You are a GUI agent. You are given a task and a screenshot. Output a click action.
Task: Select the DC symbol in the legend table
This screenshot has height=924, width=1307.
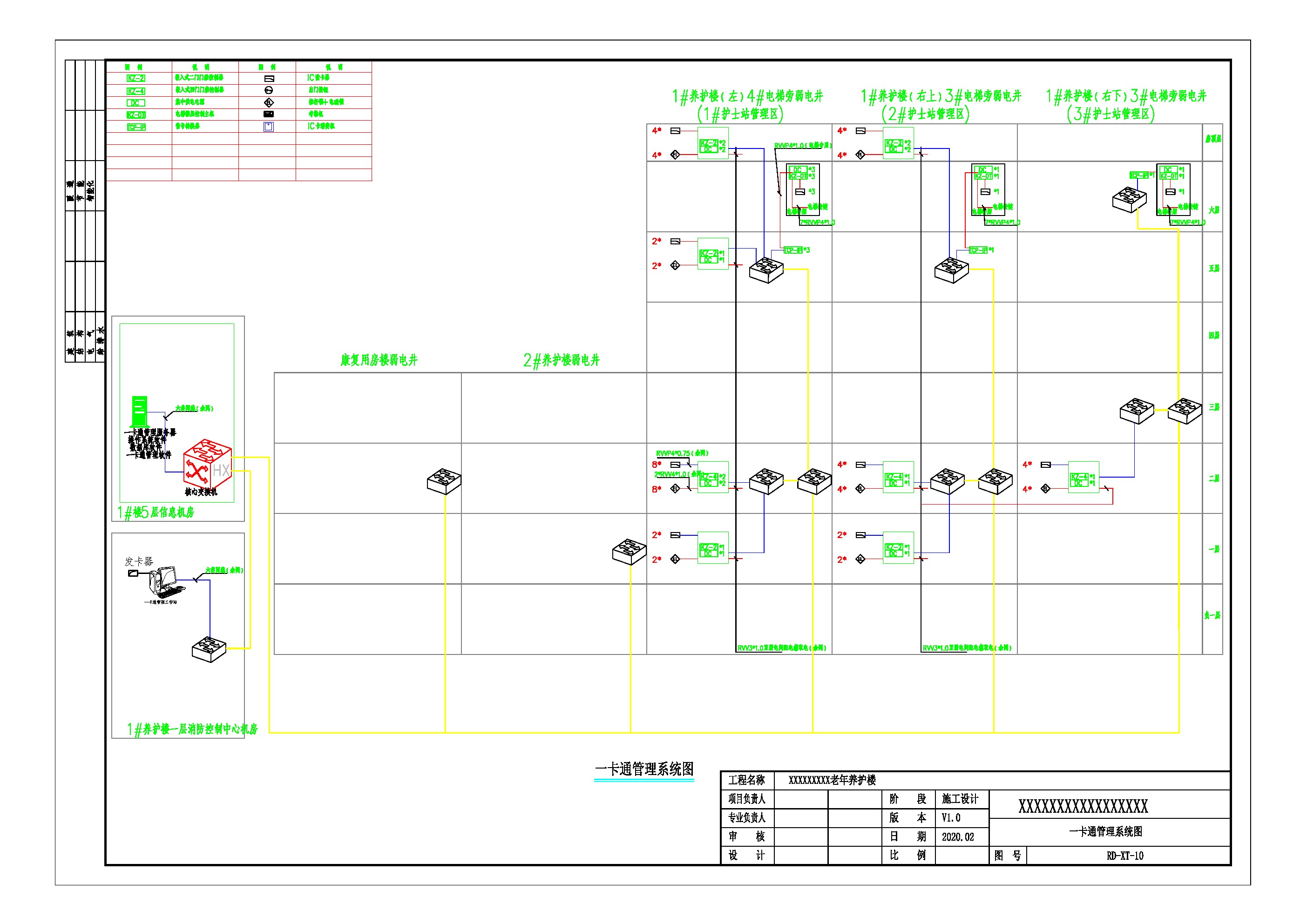click(135, 103)
